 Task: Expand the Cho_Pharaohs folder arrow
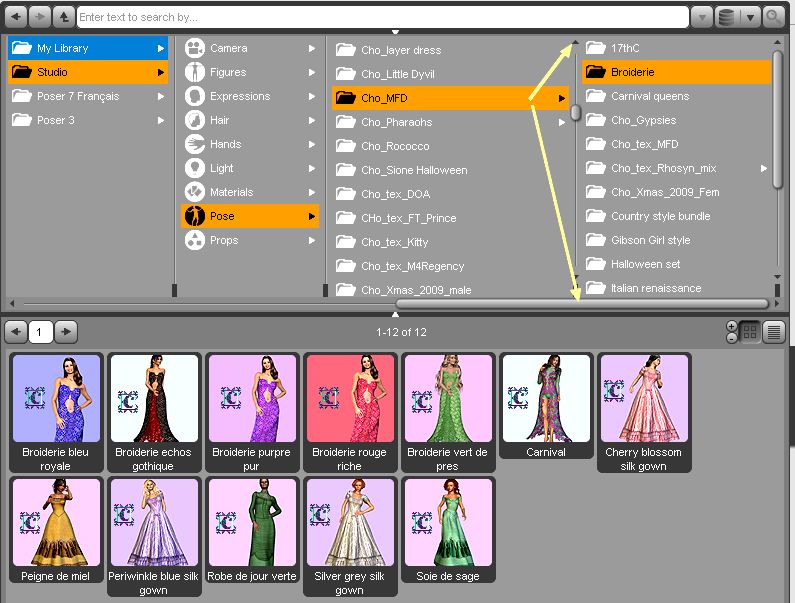(562, 122)
